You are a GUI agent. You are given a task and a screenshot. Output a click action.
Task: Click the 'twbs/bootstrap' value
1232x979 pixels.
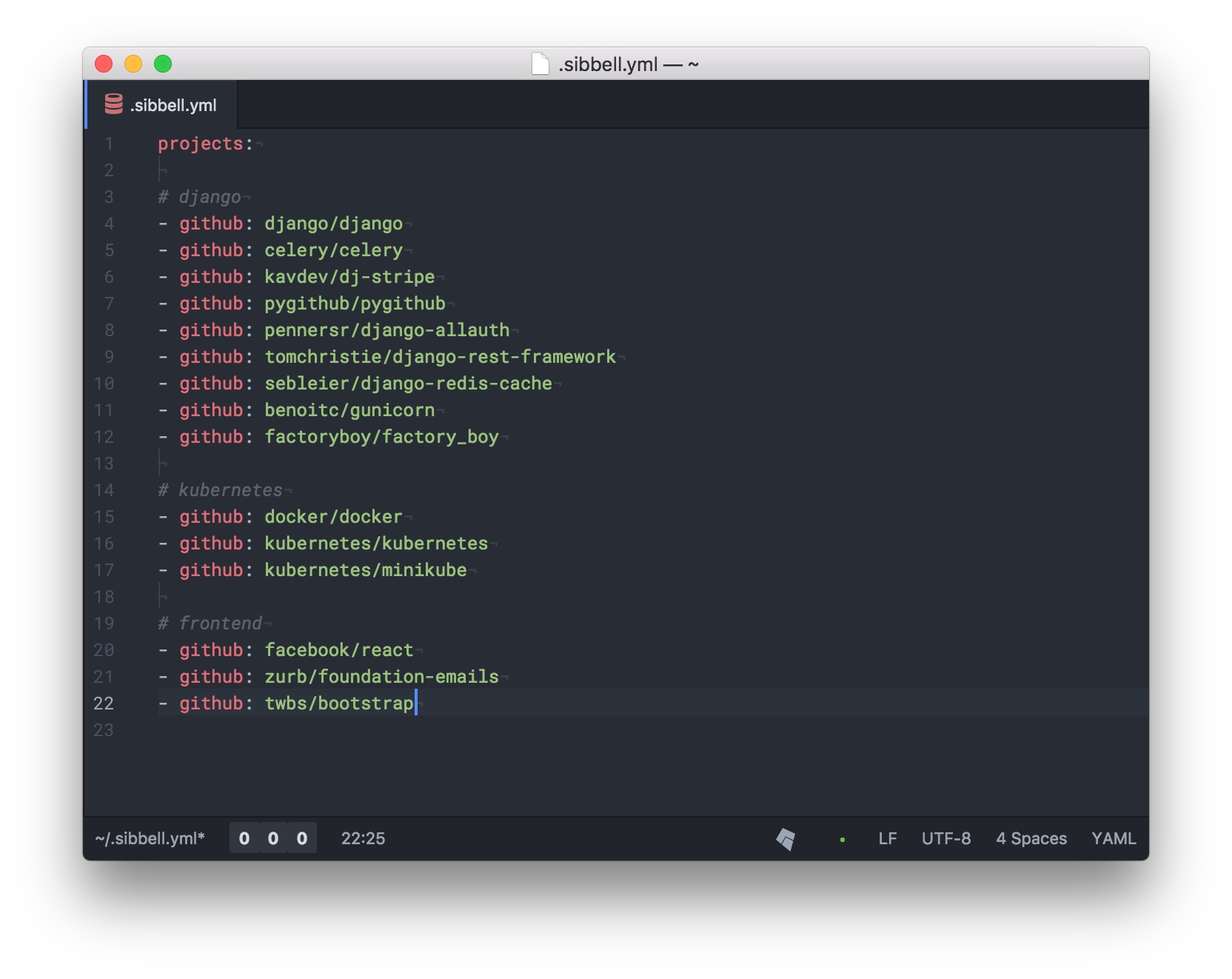click(x=339, y=704)
